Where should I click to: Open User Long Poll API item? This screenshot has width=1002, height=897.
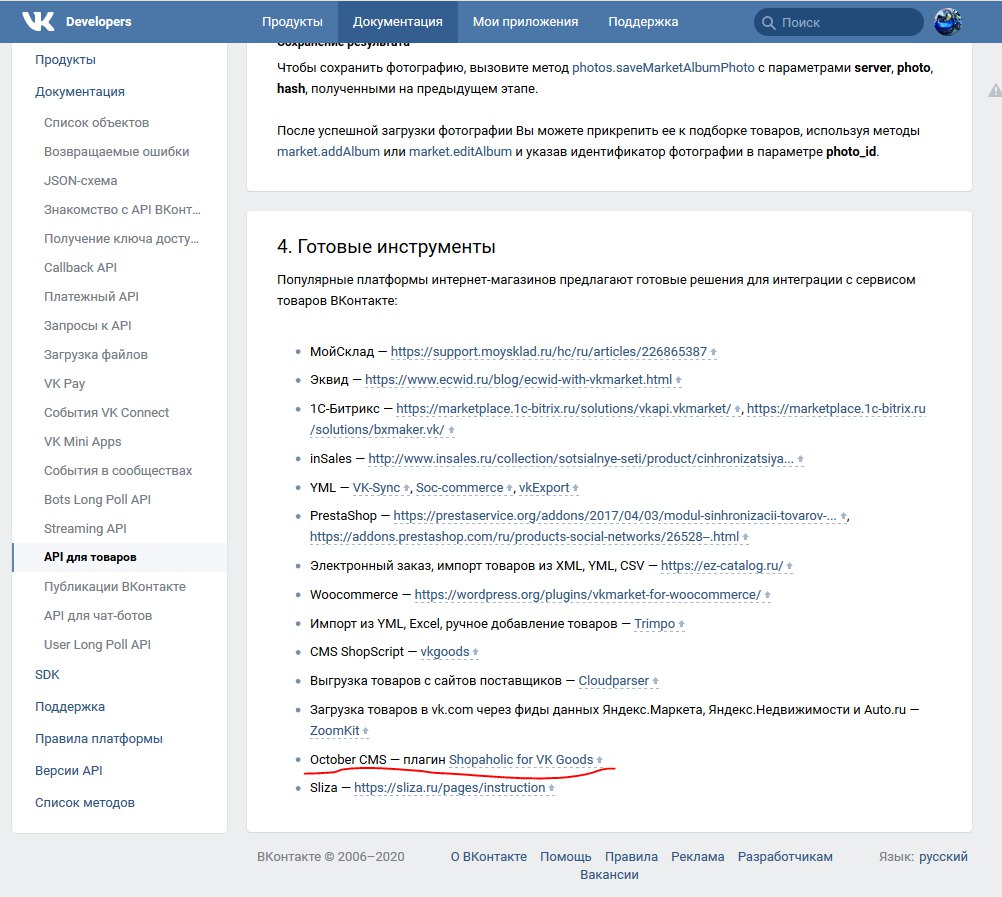97,644
